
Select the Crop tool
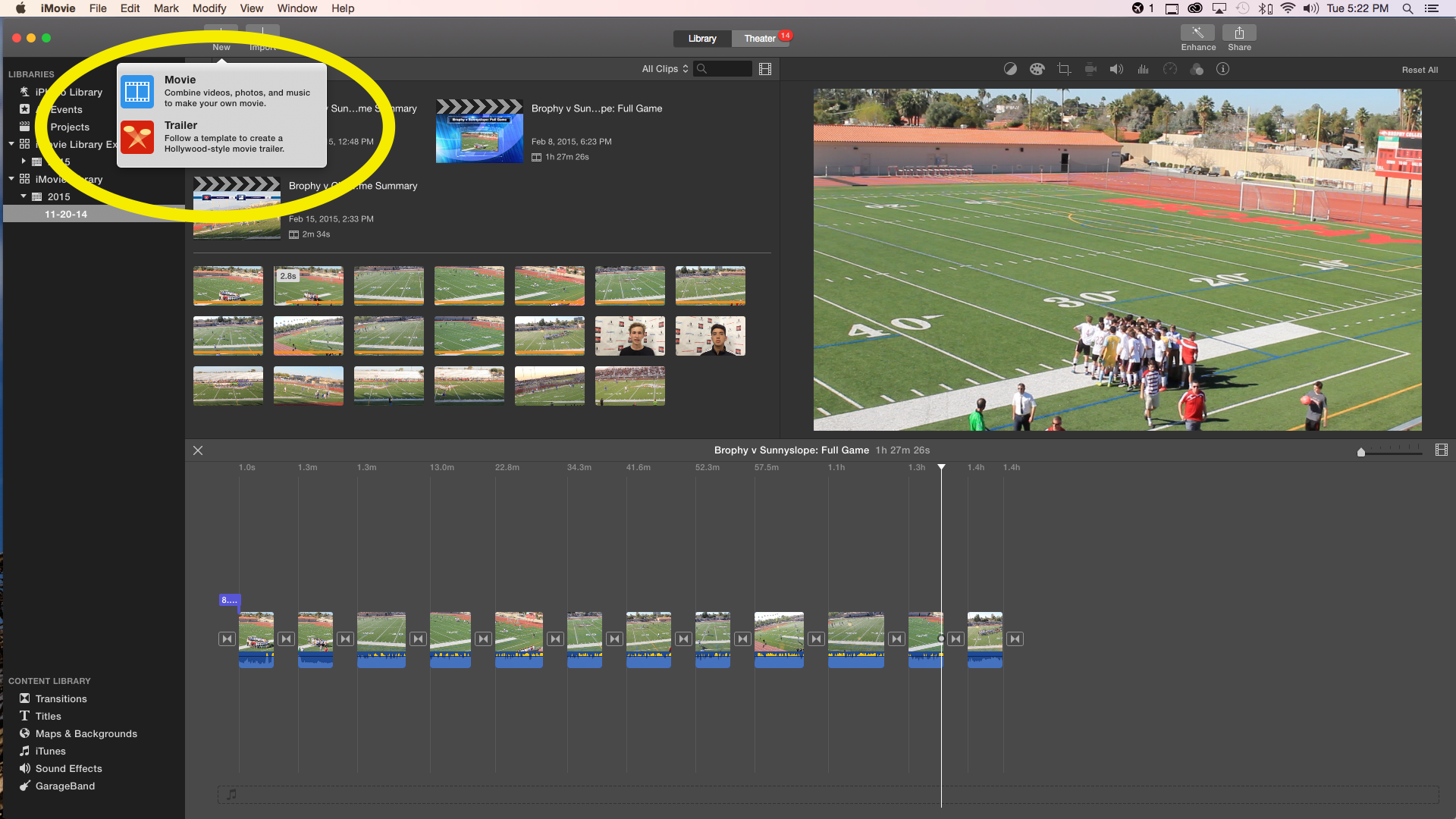click(x=1064, y=69)
